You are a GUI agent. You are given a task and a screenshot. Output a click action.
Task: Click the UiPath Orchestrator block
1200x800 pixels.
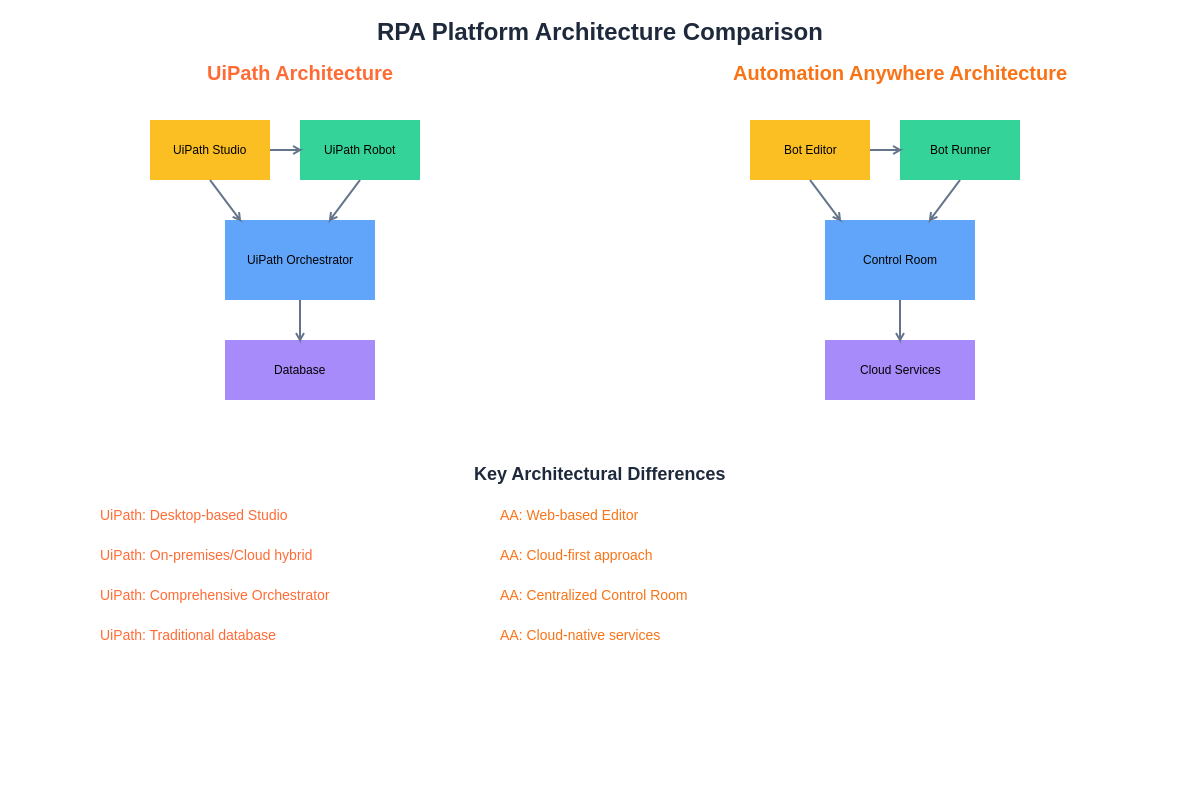tap(300, 260)
